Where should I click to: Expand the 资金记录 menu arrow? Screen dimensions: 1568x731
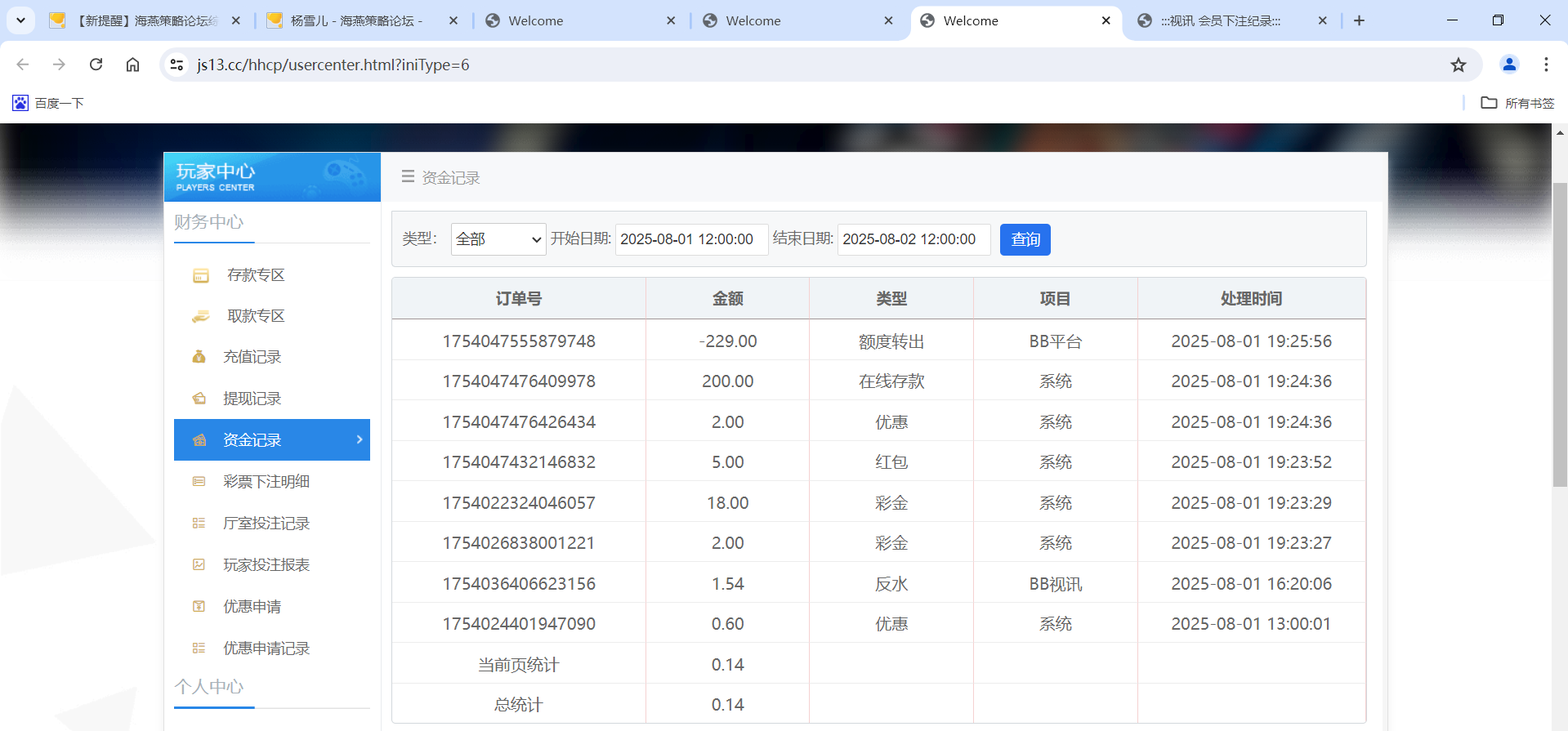360,439
